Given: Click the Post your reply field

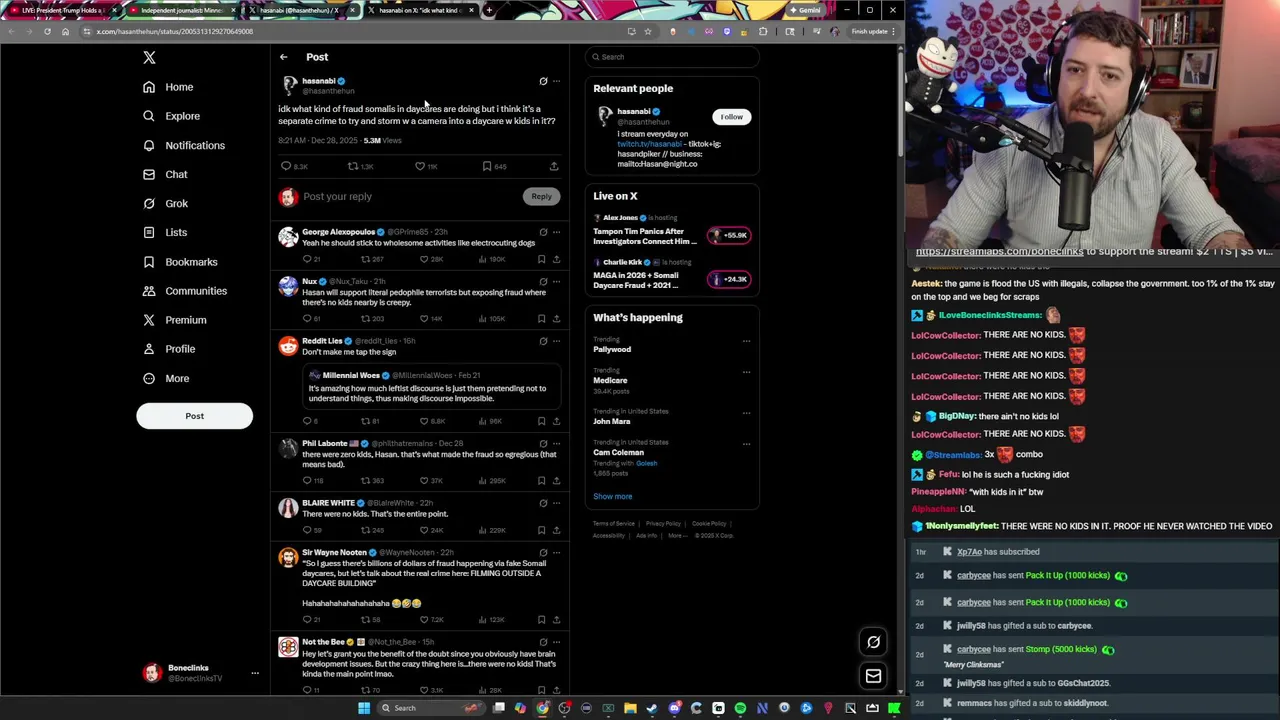Looking at the screenshot, I should [410, 197].
